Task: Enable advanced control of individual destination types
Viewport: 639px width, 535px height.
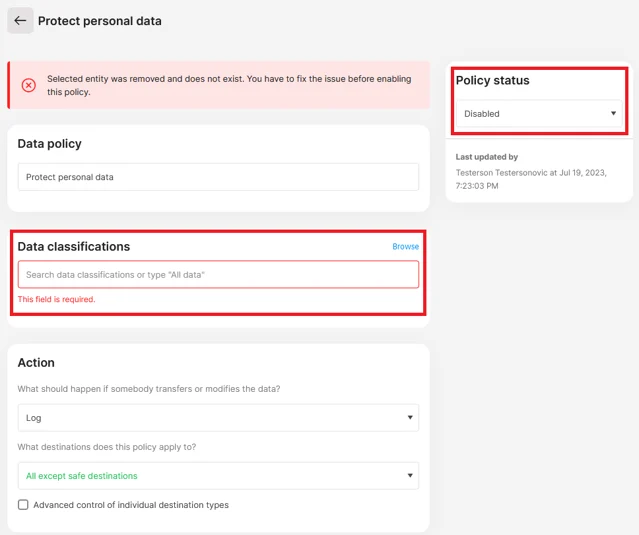Action: tap(23, 505)
